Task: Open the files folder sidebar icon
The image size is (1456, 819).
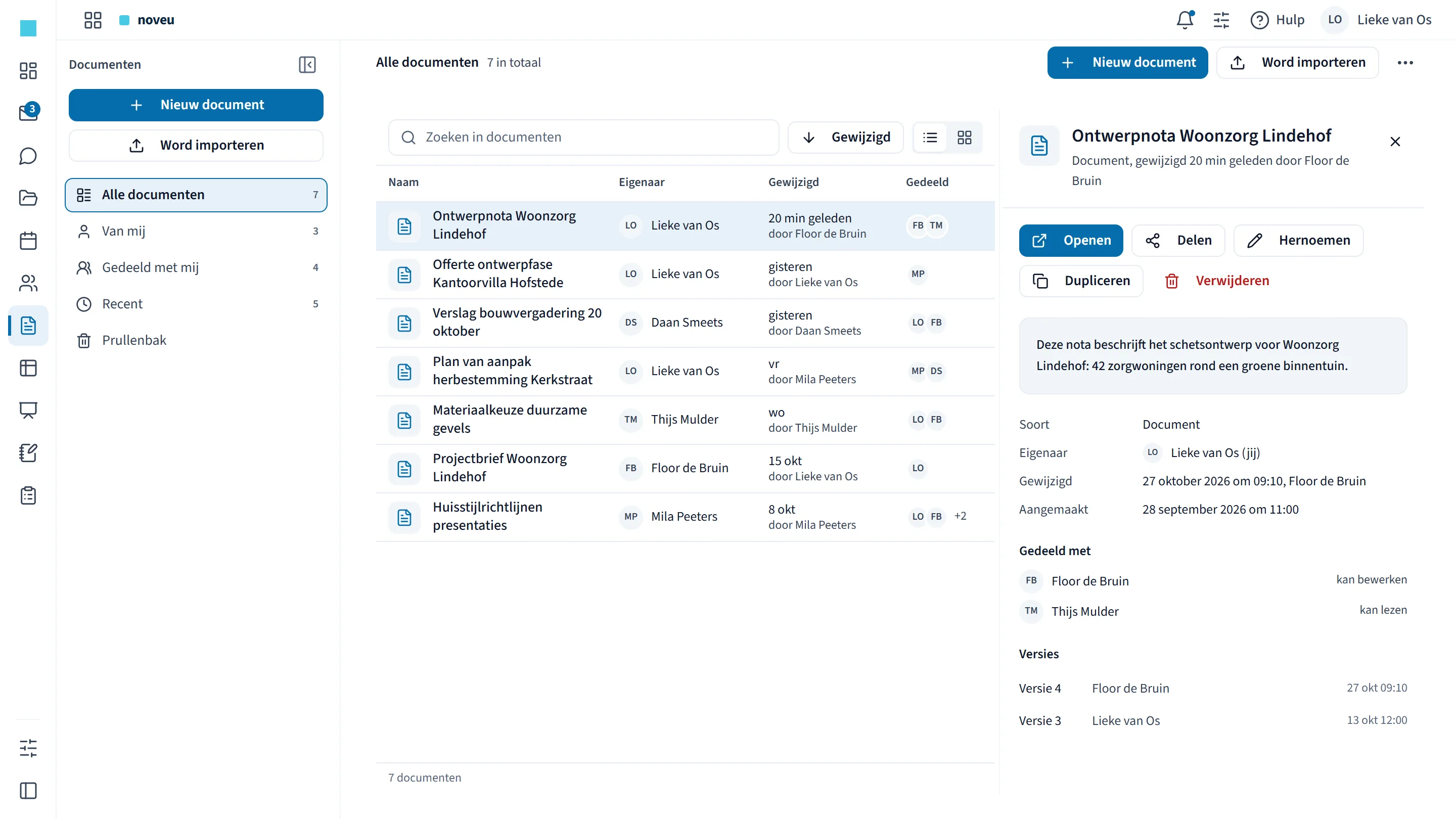Action: coord(28,198)
